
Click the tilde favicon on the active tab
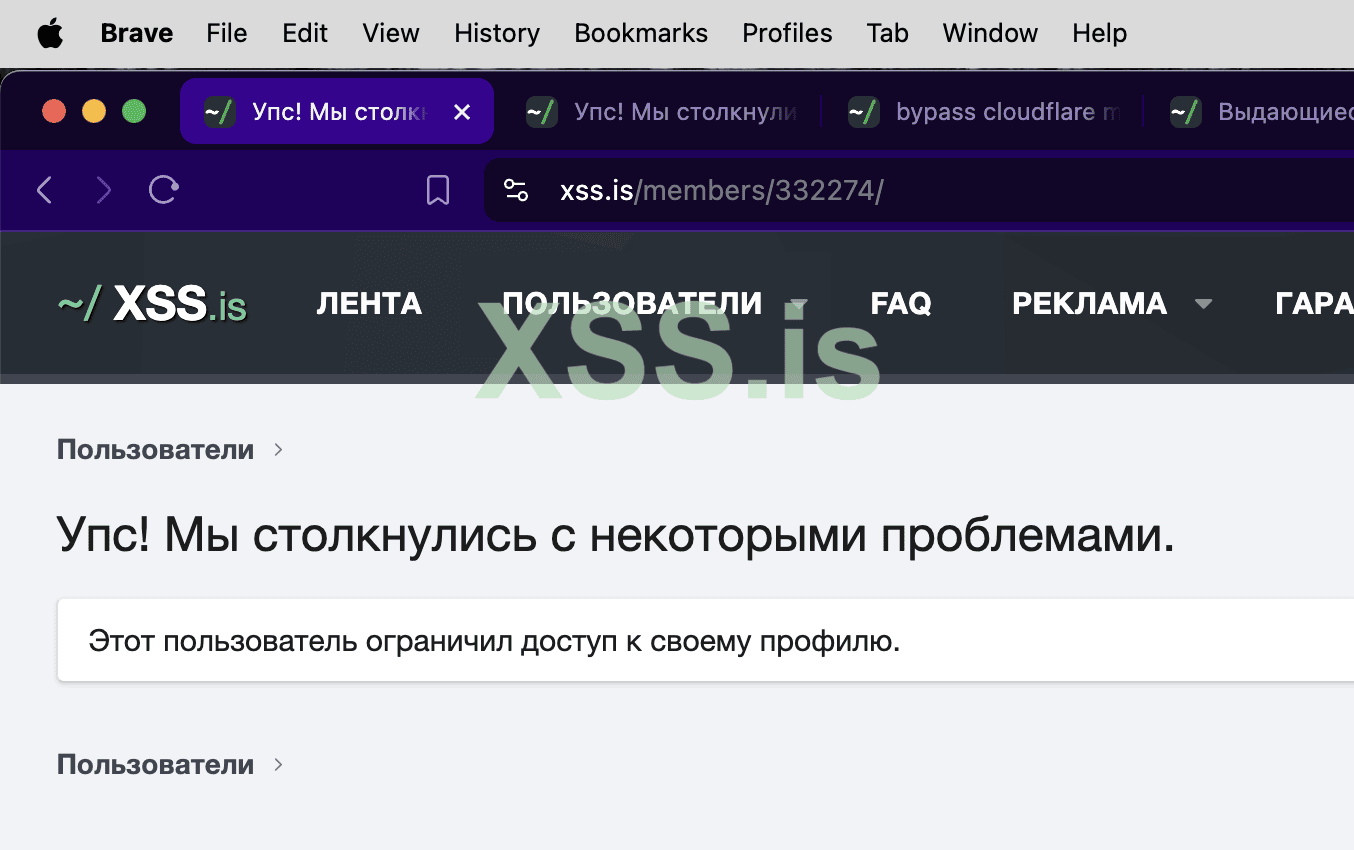(218, 112)
